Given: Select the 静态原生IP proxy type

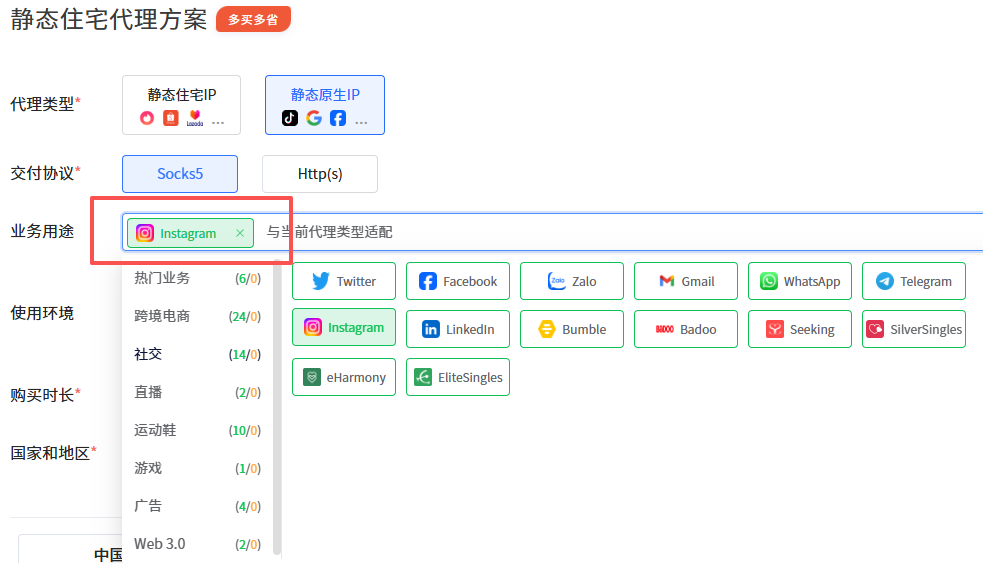Looking at the screenshot, I should tap(325, 105).
